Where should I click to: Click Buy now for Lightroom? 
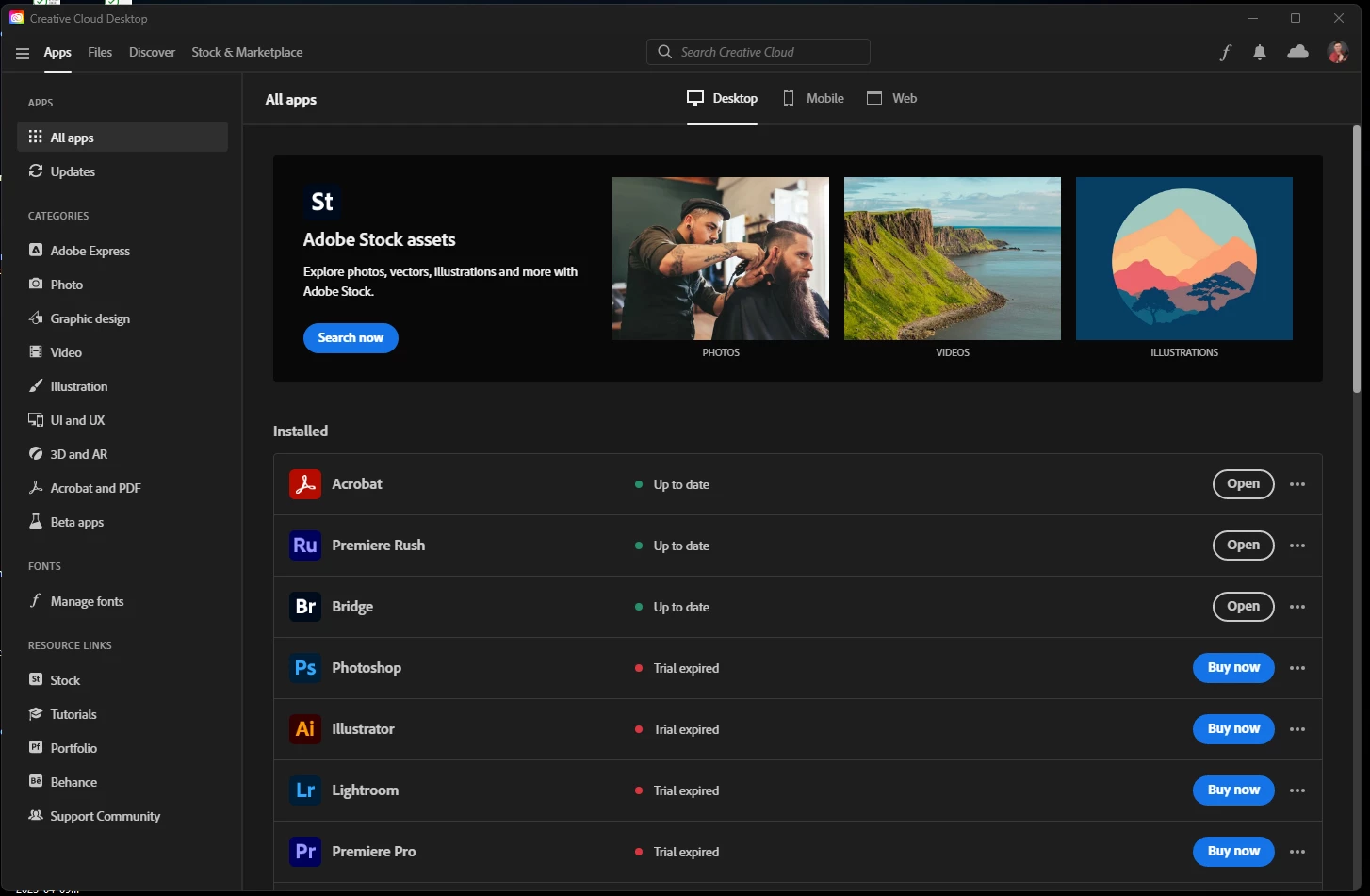[1233, 790]
